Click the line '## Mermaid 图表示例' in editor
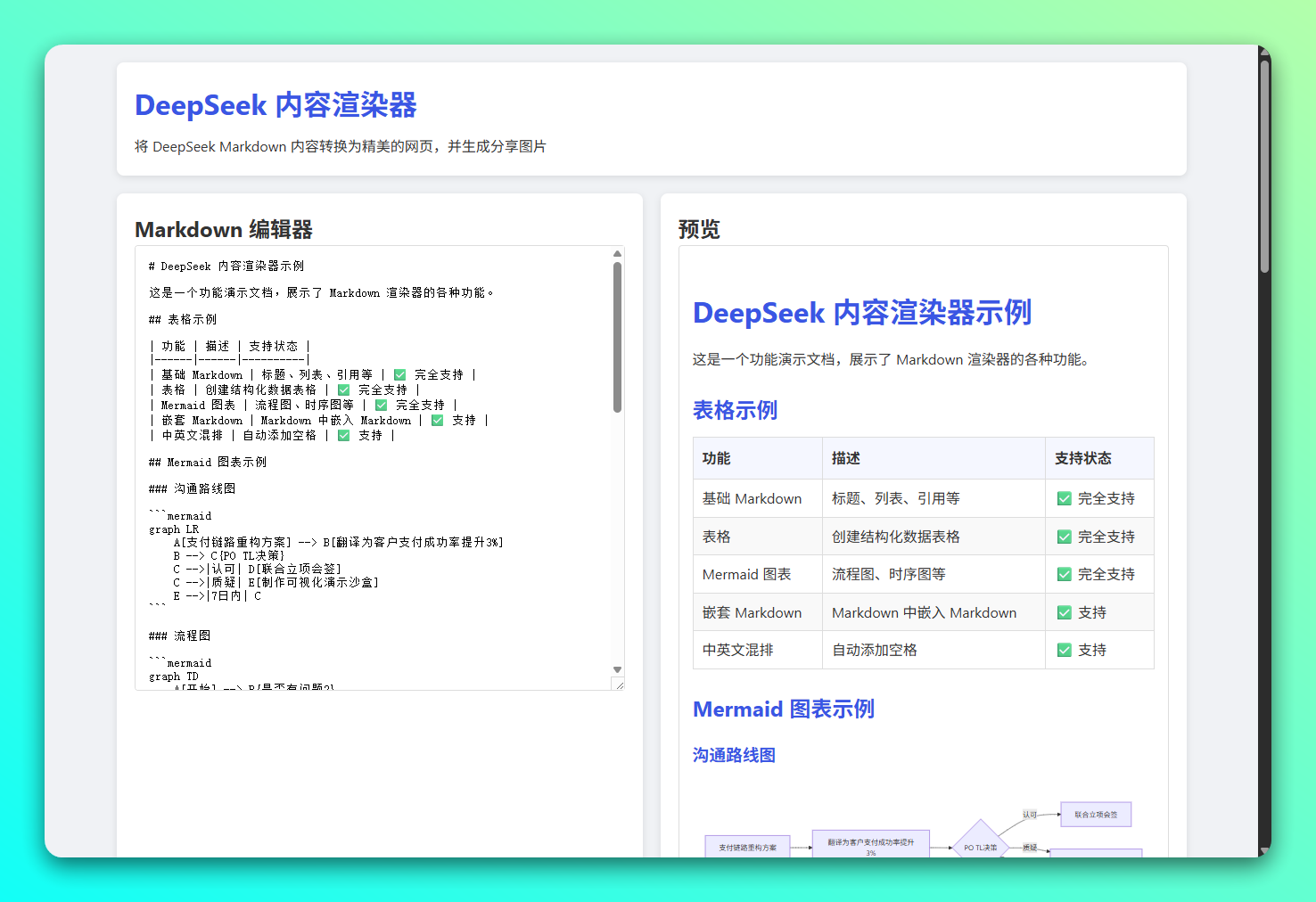The height and width of the screenshot is (902, 1316). [x=208, y=462]
